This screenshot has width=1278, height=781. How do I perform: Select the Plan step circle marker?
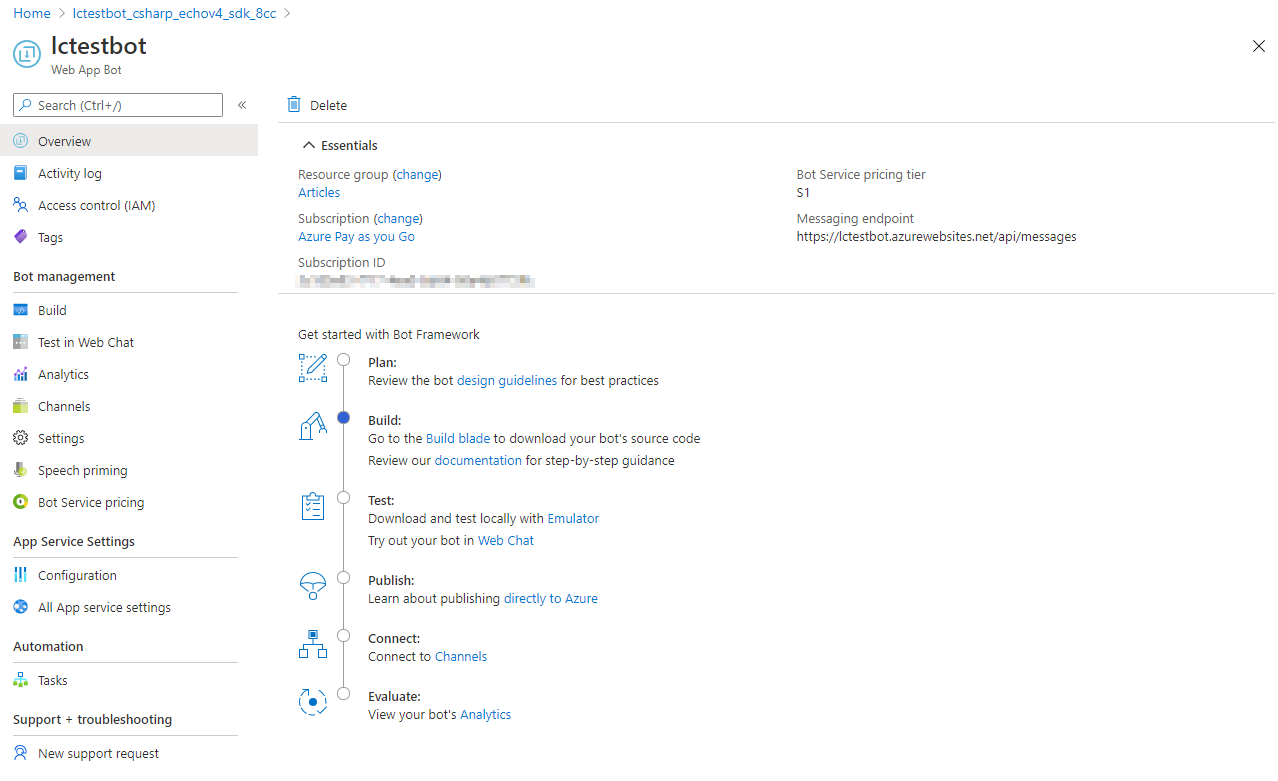click(343, 359)
